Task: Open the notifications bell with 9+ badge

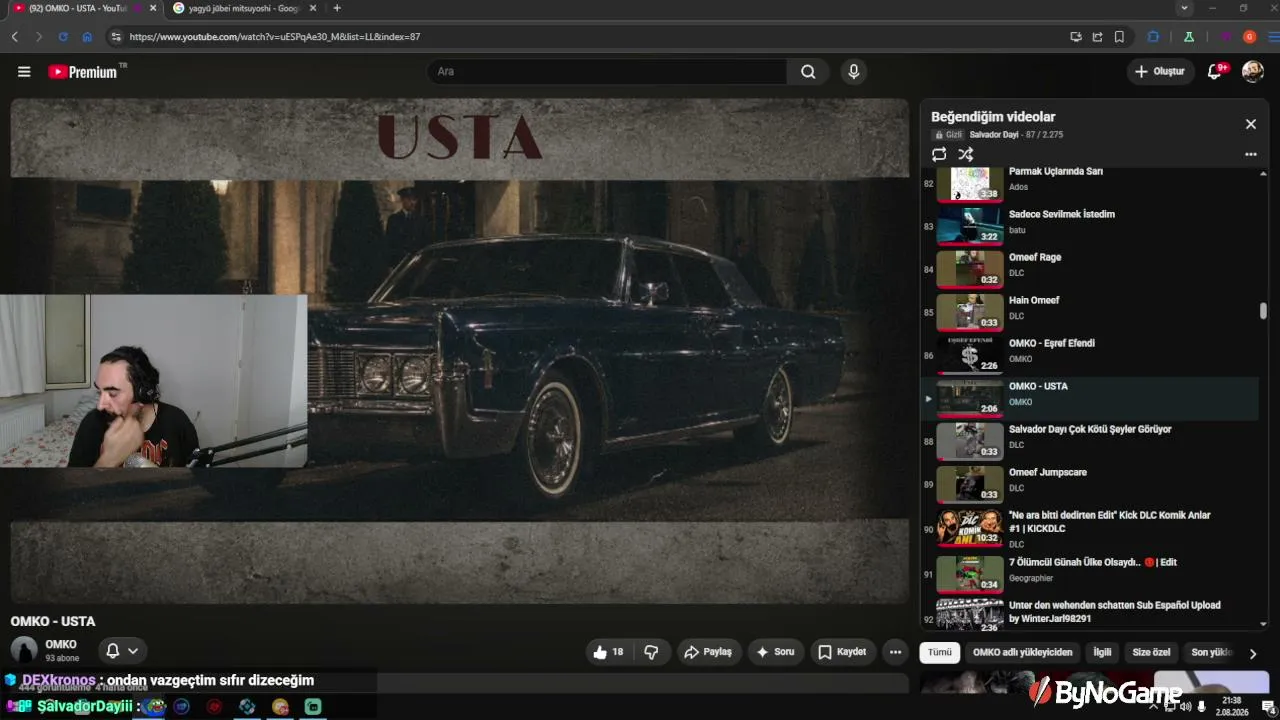Action: click(x=1216, y=71)
